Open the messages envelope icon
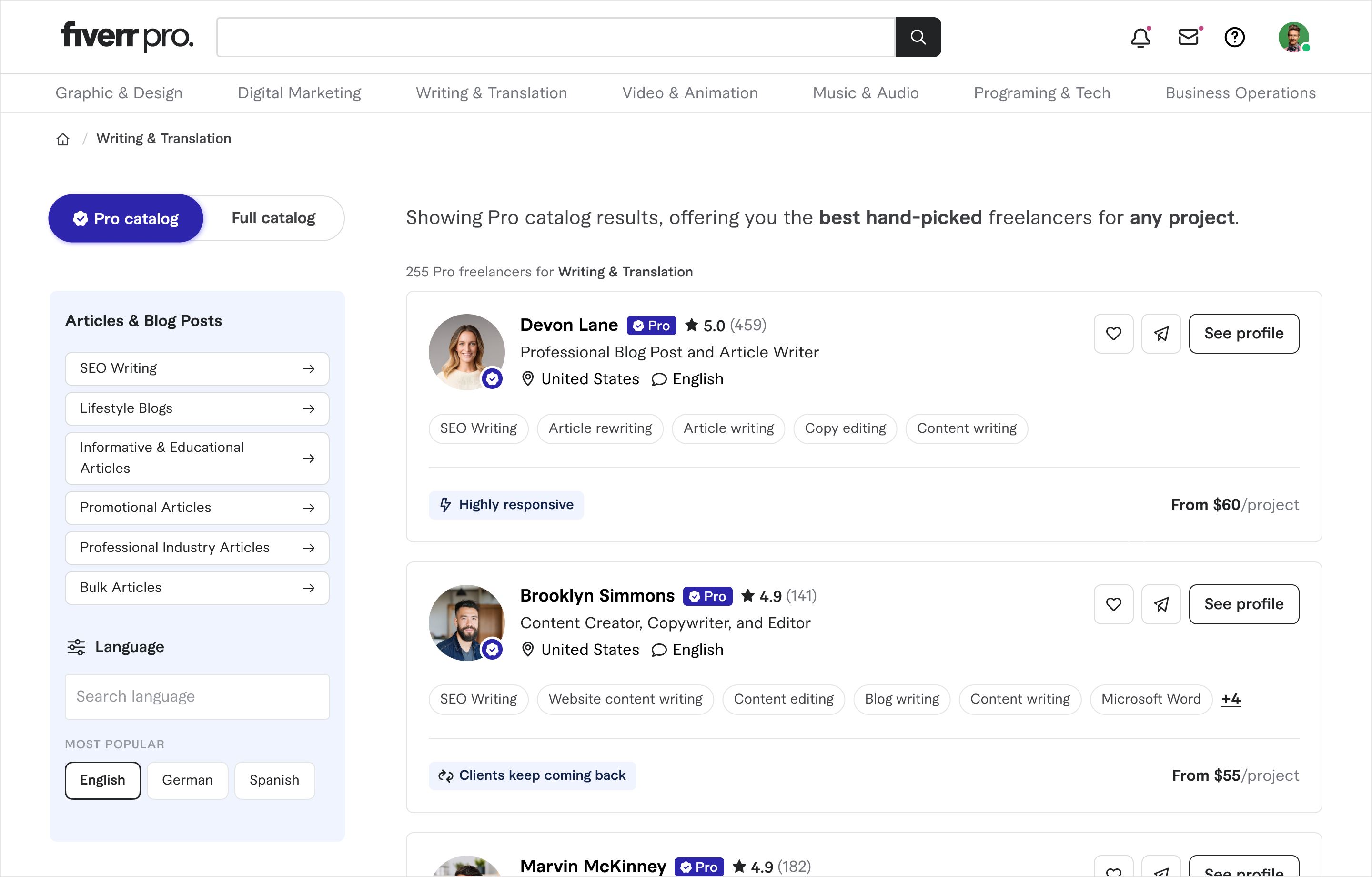 click(1189, 37)
